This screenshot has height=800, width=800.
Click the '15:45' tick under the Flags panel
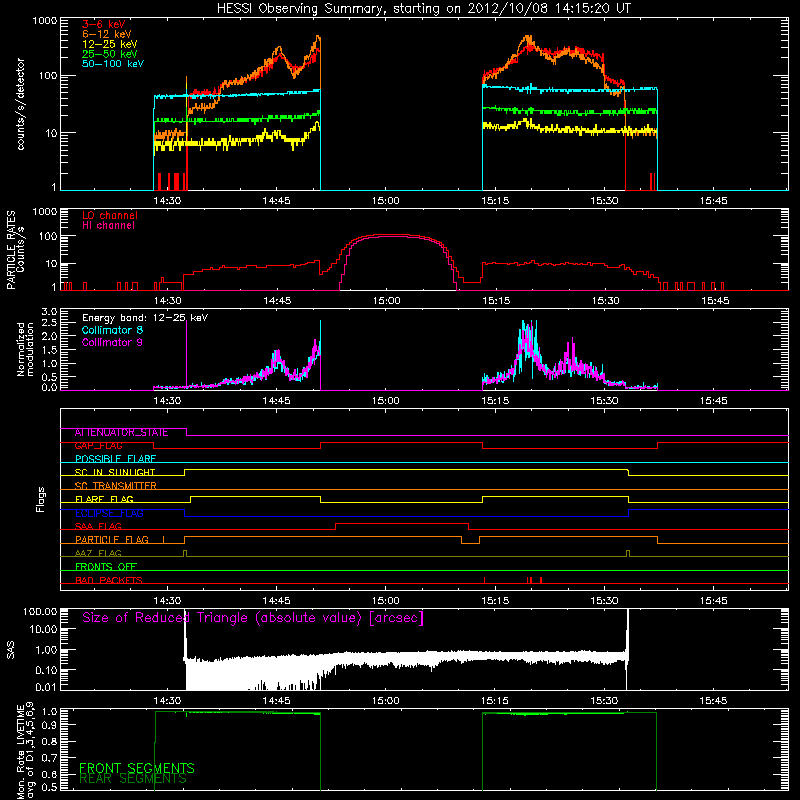pyautogui.click(x=713, y=601)
